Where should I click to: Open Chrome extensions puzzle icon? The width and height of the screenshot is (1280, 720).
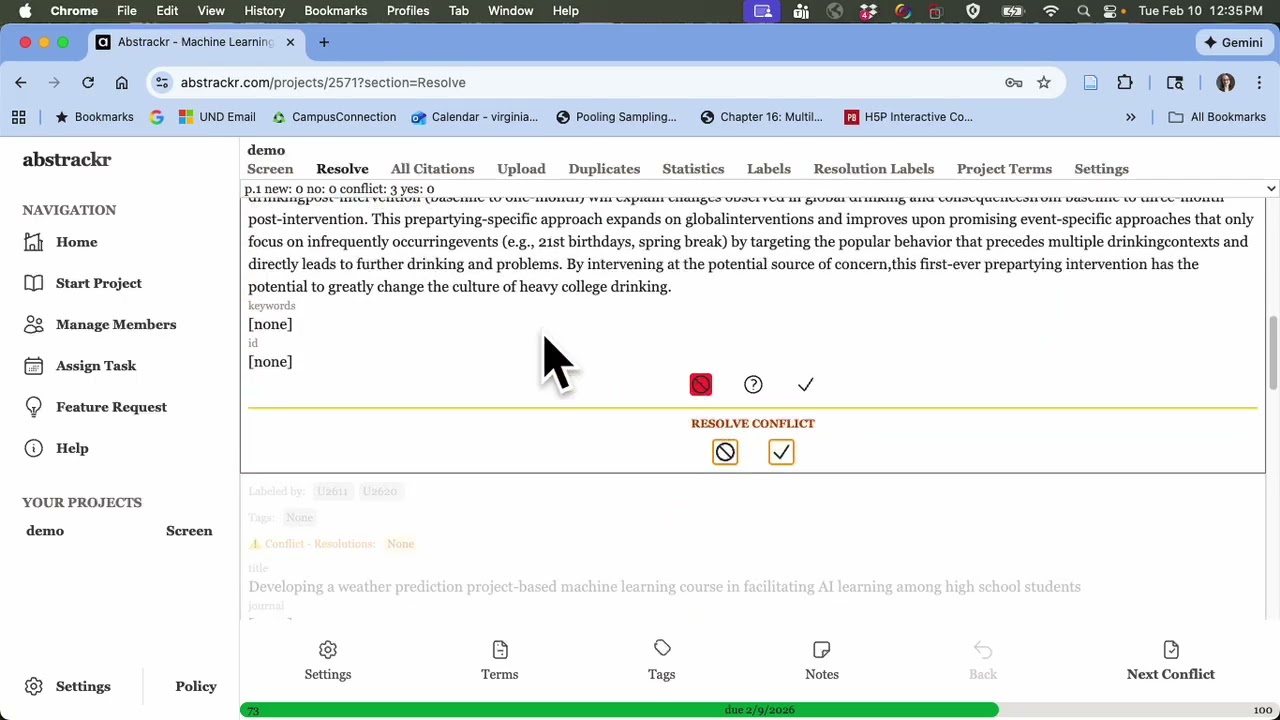click(x=1125, y=83)
